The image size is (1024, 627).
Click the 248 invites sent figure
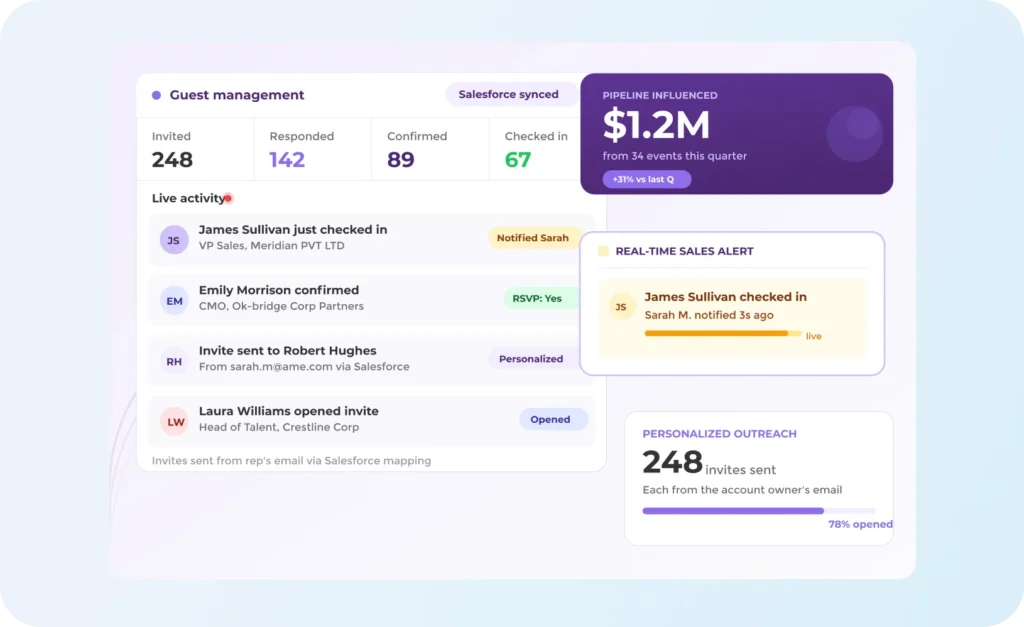709,462
